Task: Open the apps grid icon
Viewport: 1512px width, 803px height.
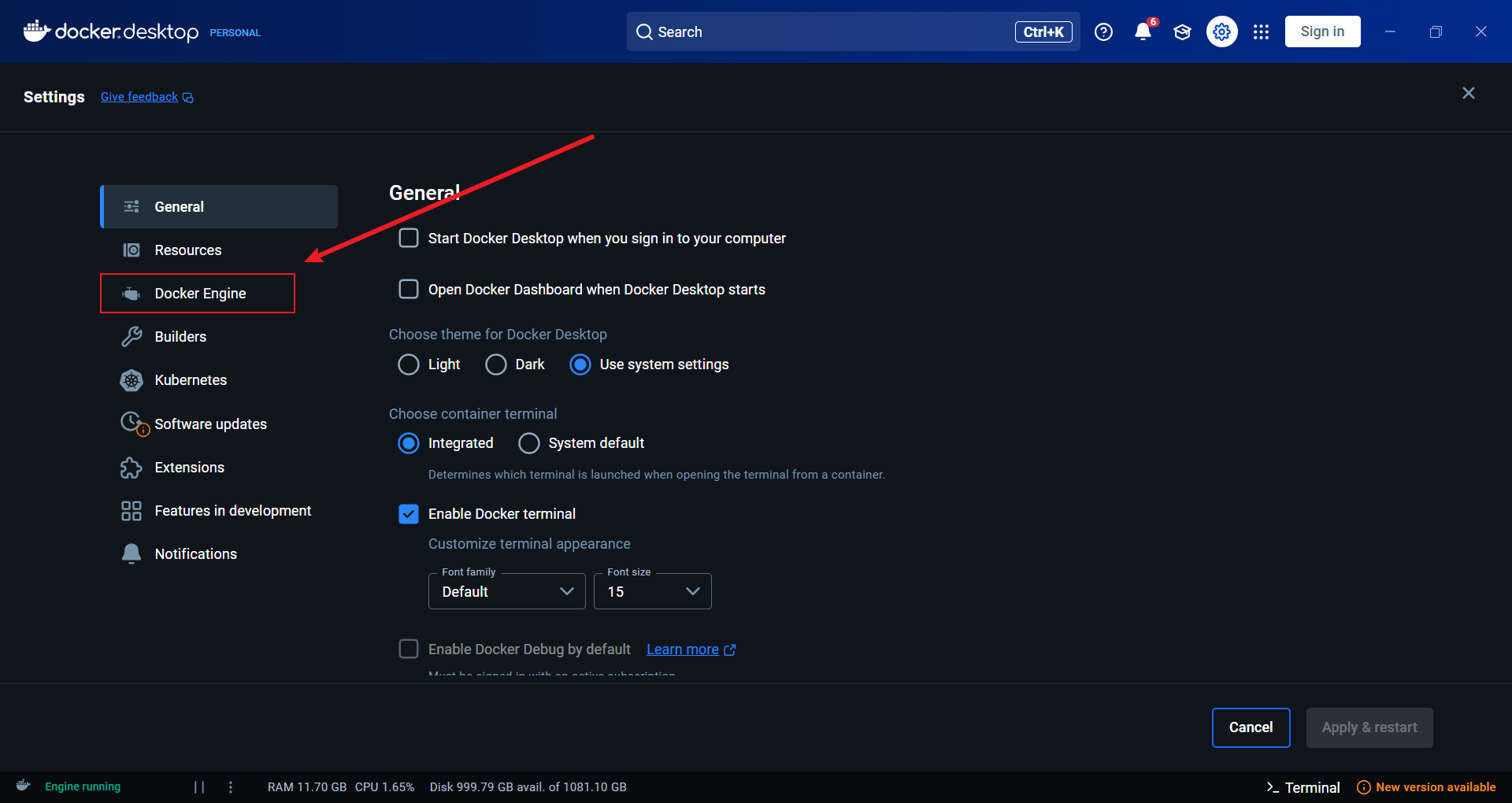Action: pos(1261,31)
